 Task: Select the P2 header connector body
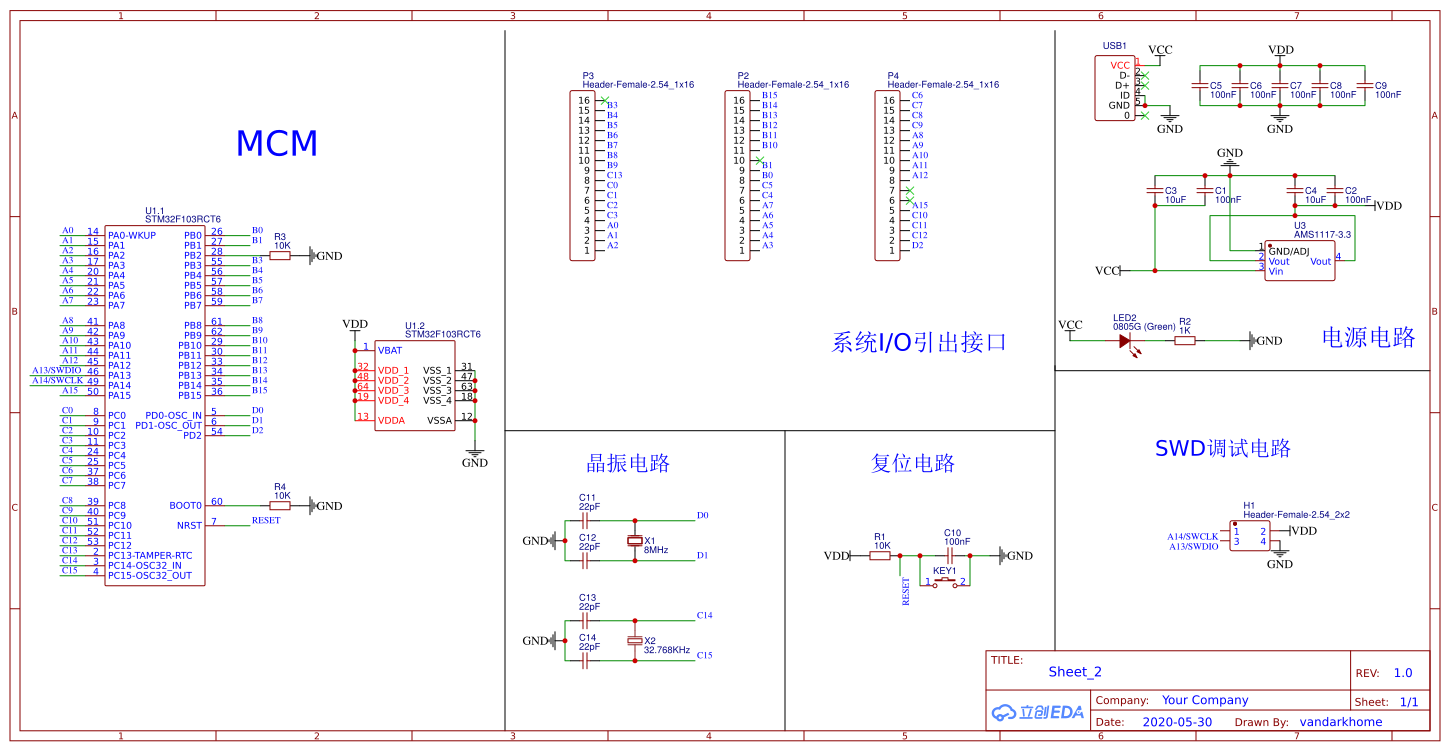click(x=737, y=175)
